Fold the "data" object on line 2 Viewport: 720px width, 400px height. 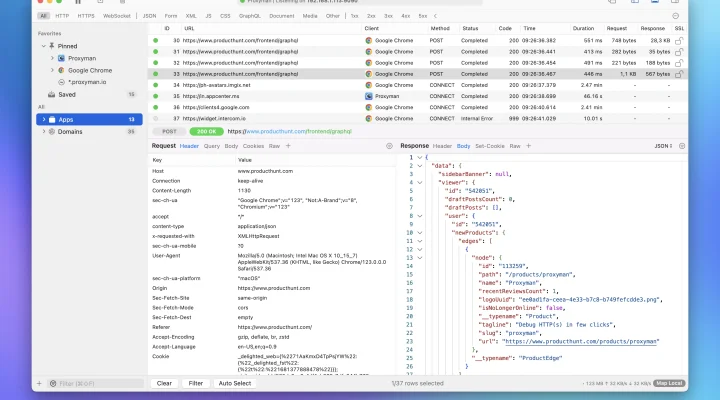pyautogui.click(x=420, y=166)
